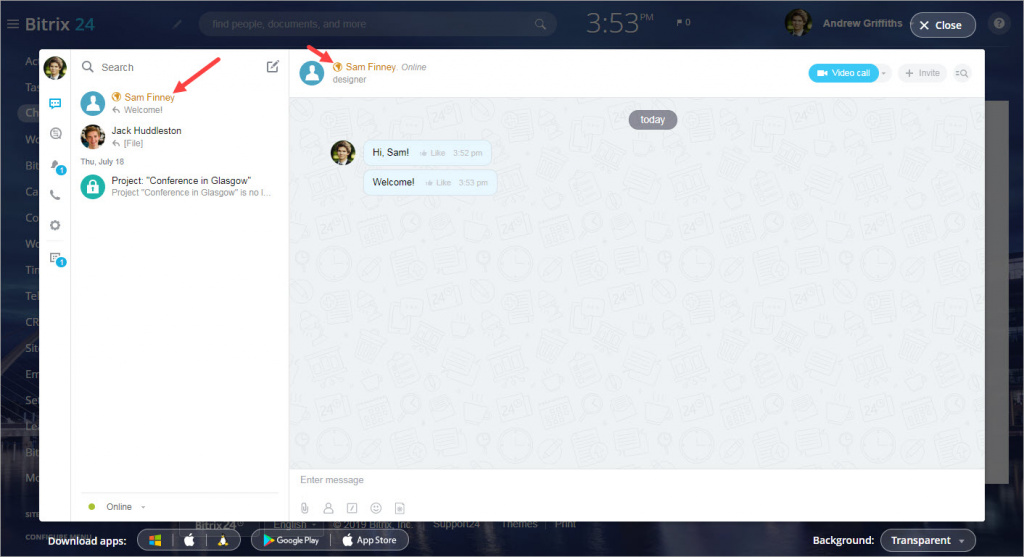Image resolution: width=1024 pixels, height=557 pixels.
Task: Click the find people, documents search box
Action: [x=377, y=24]
